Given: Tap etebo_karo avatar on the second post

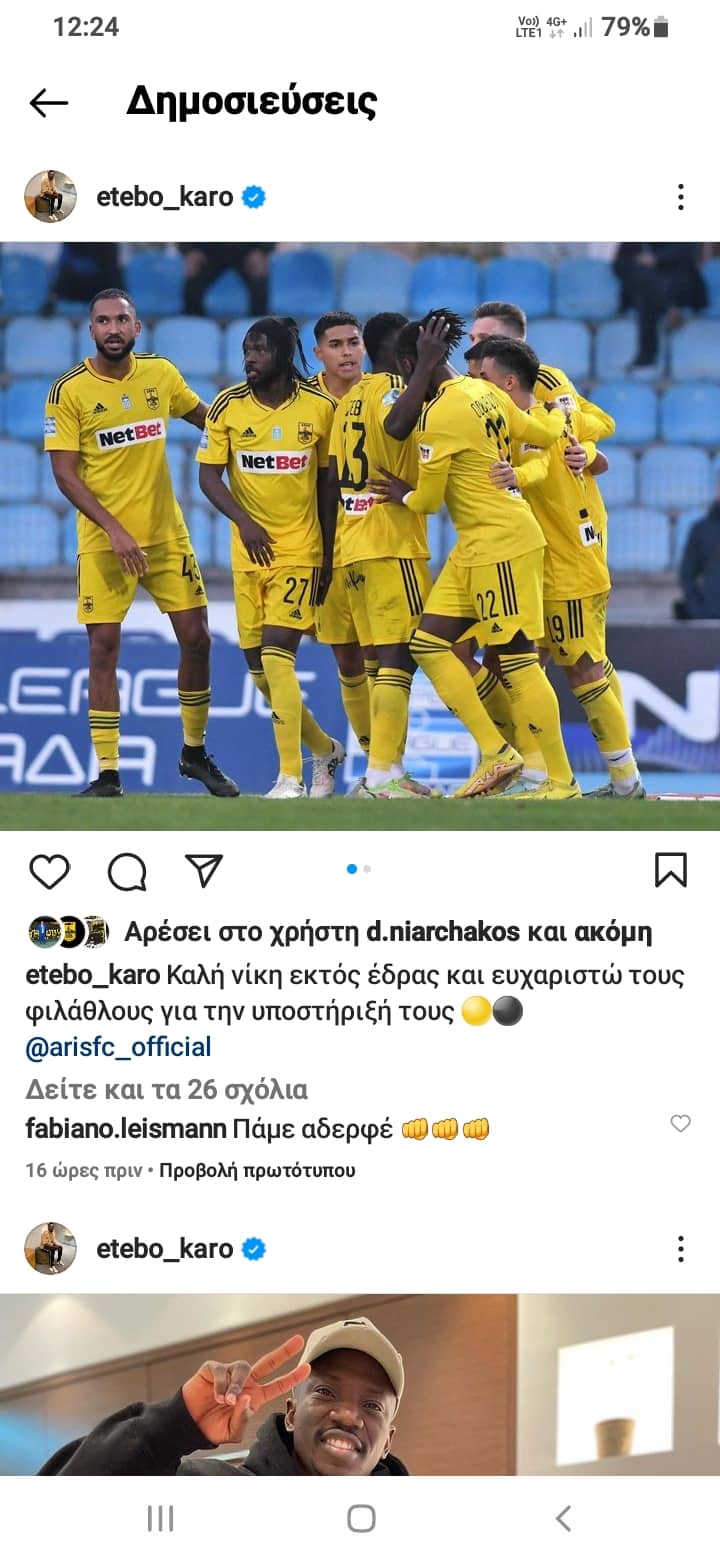Looking at the screenshot, I should click(x=50, y=1248).
